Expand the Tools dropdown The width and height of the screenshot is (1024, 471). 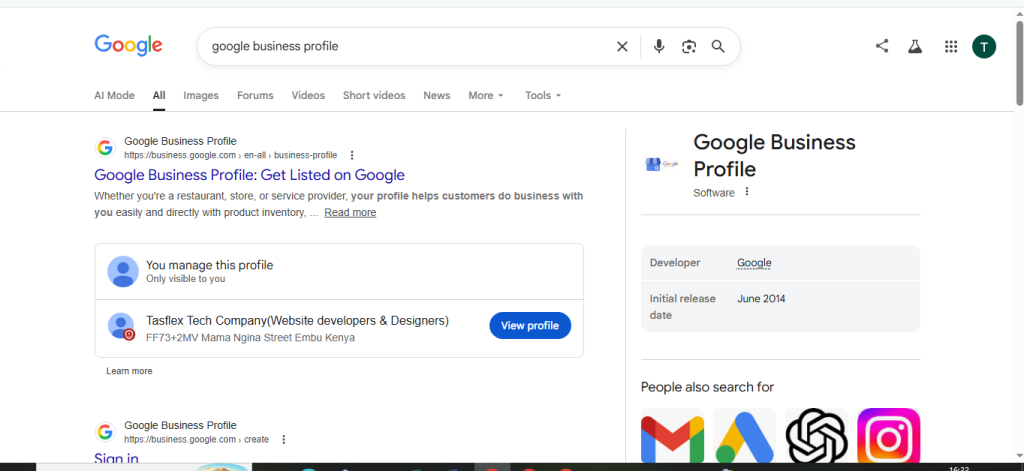pos(543,95)
